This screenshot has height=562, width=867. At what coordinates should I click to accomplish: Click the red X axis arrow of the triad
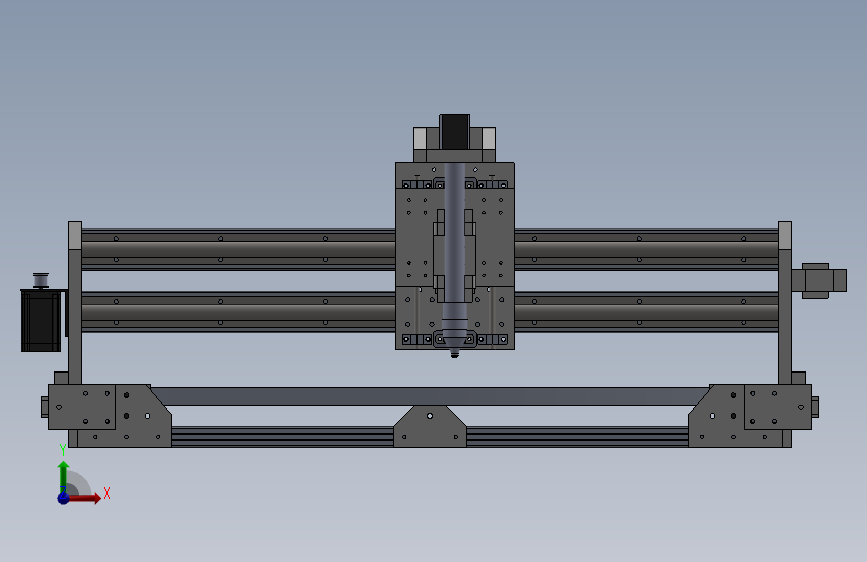tap(84, 498)
